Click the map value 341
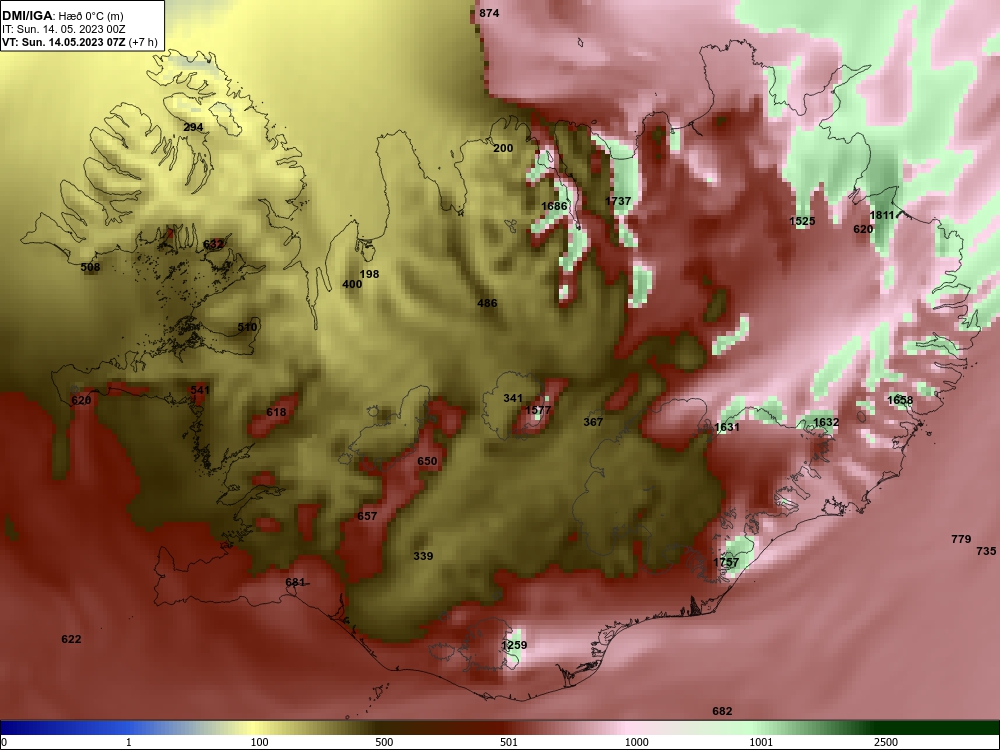Viewport: 1000px width, 750px height. pos(513,398)
